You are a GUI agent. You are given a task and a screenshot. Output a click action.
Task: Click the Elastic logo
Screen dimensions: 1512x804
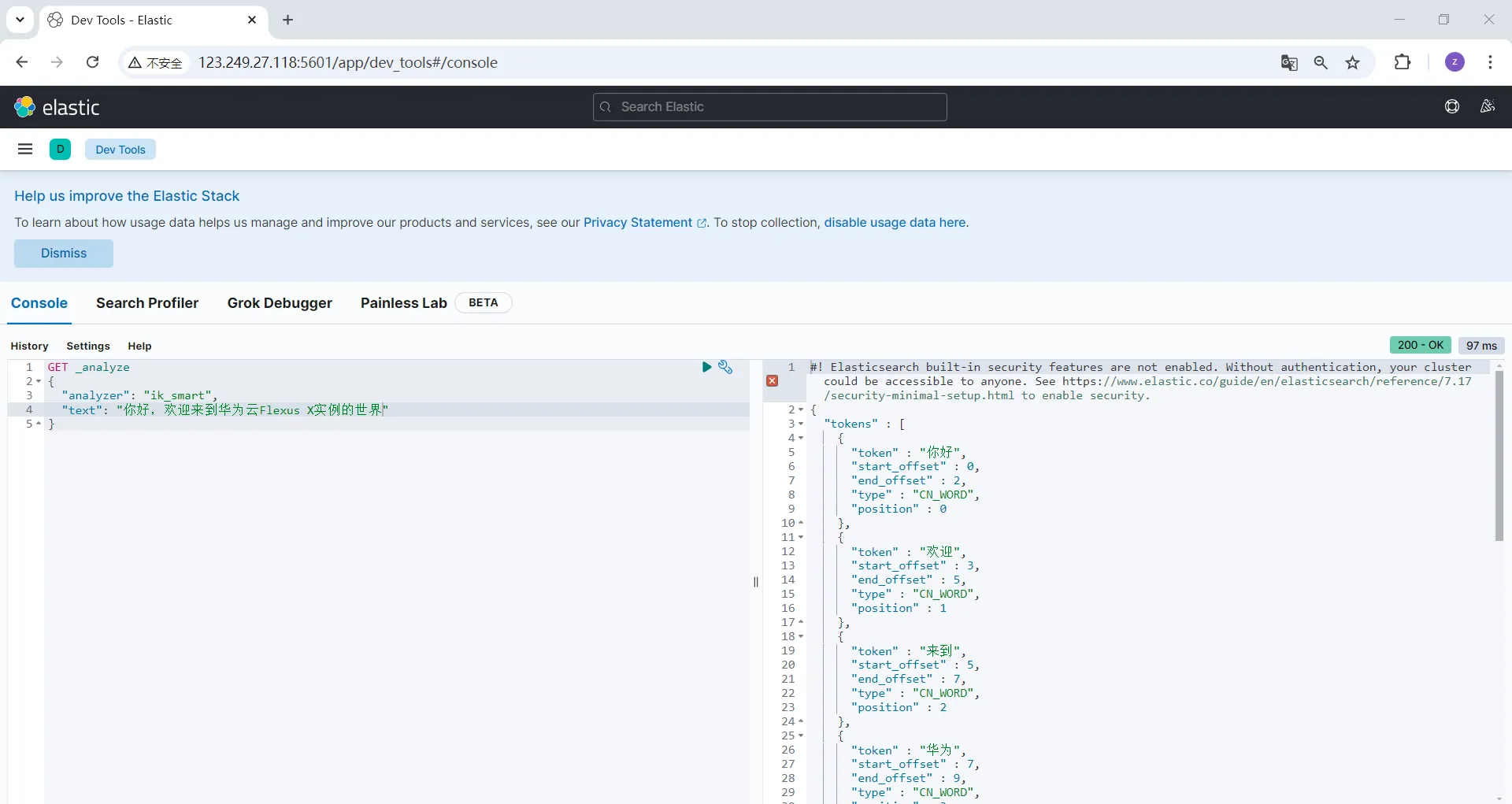click(57, 107)
